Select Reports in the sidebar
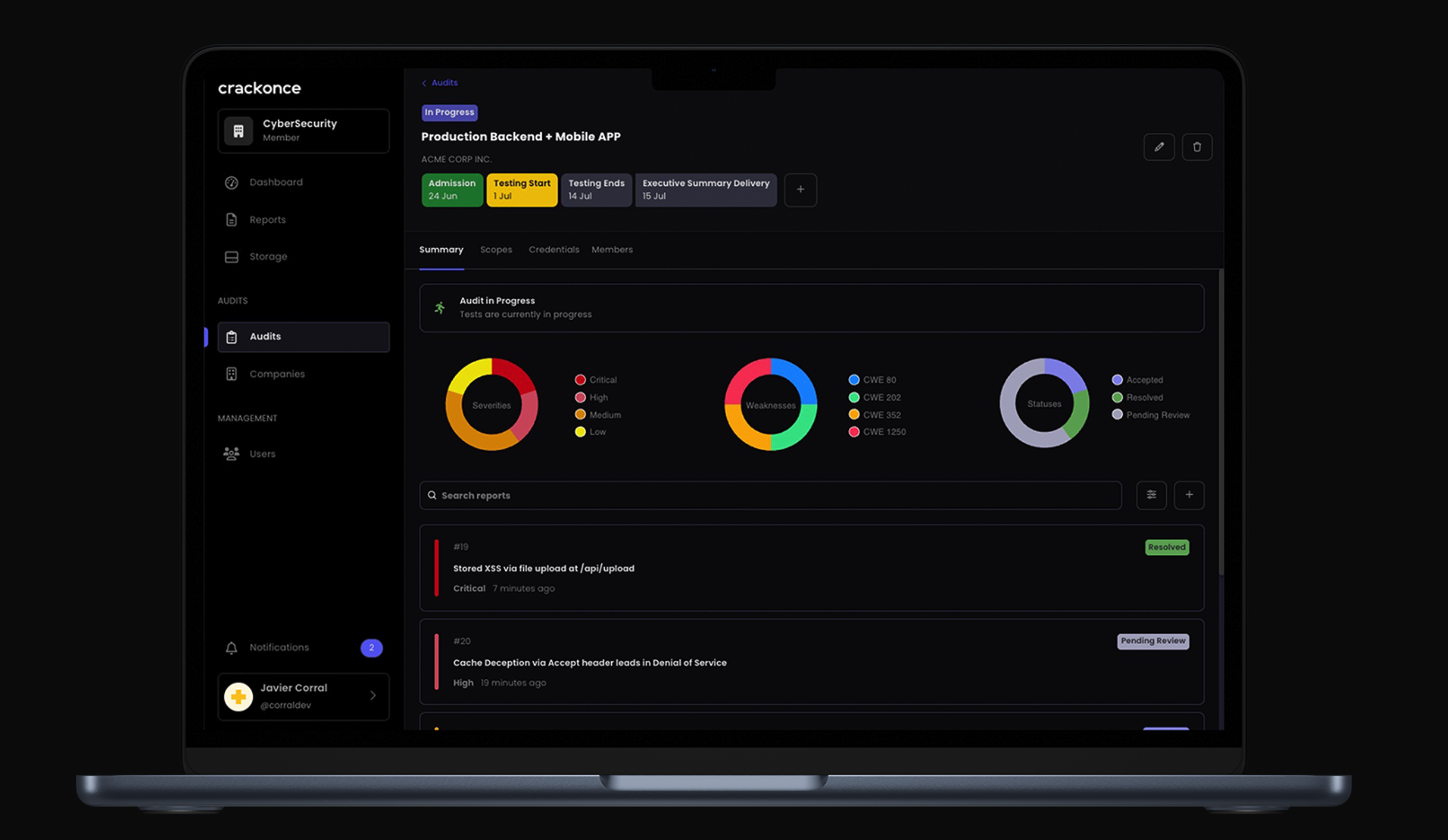This screenshot has width=1448, height=840. point(267,219)
